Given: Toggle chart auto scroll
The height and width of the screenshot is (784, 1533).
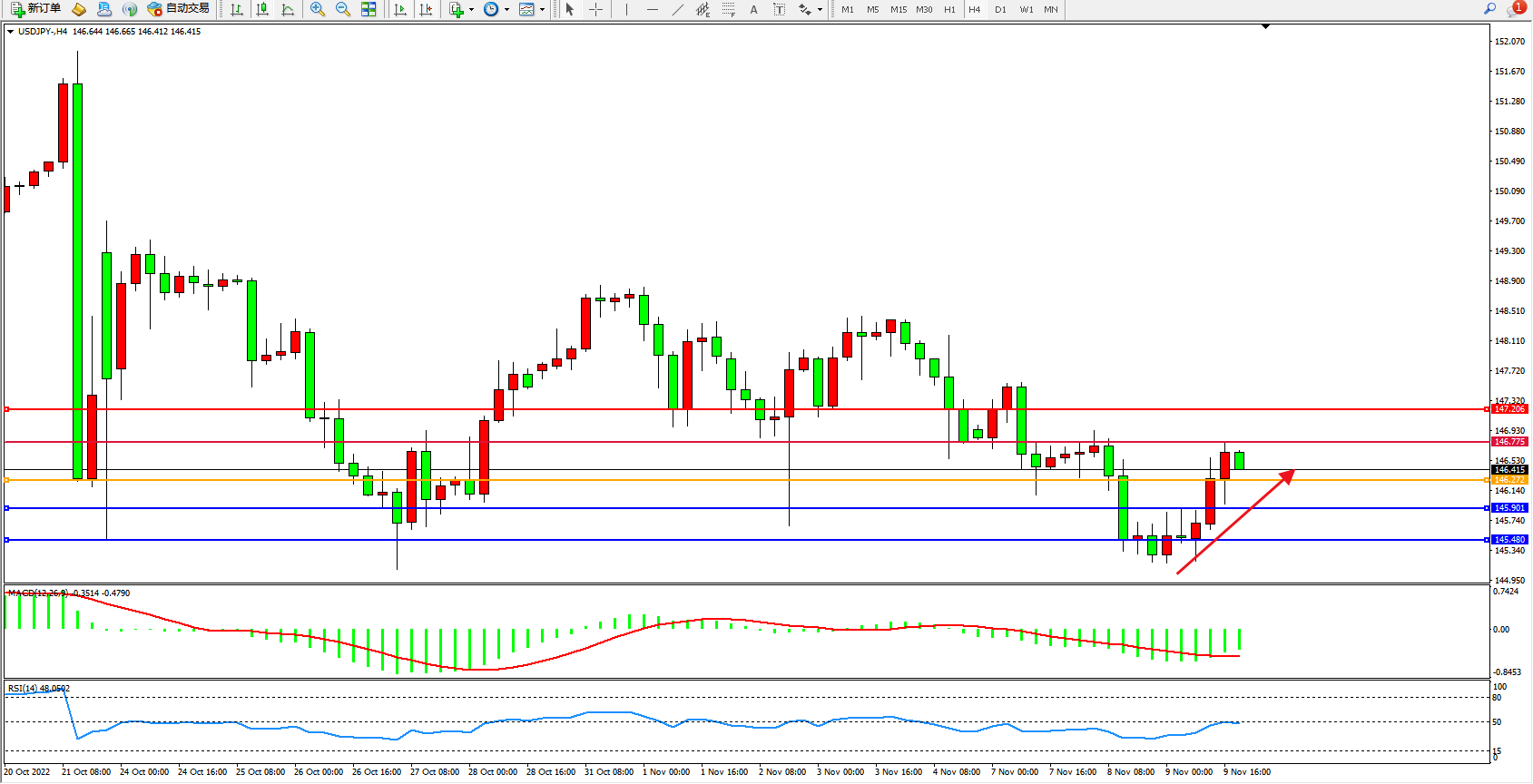Looking at the screenshot, I should [400, 9].
